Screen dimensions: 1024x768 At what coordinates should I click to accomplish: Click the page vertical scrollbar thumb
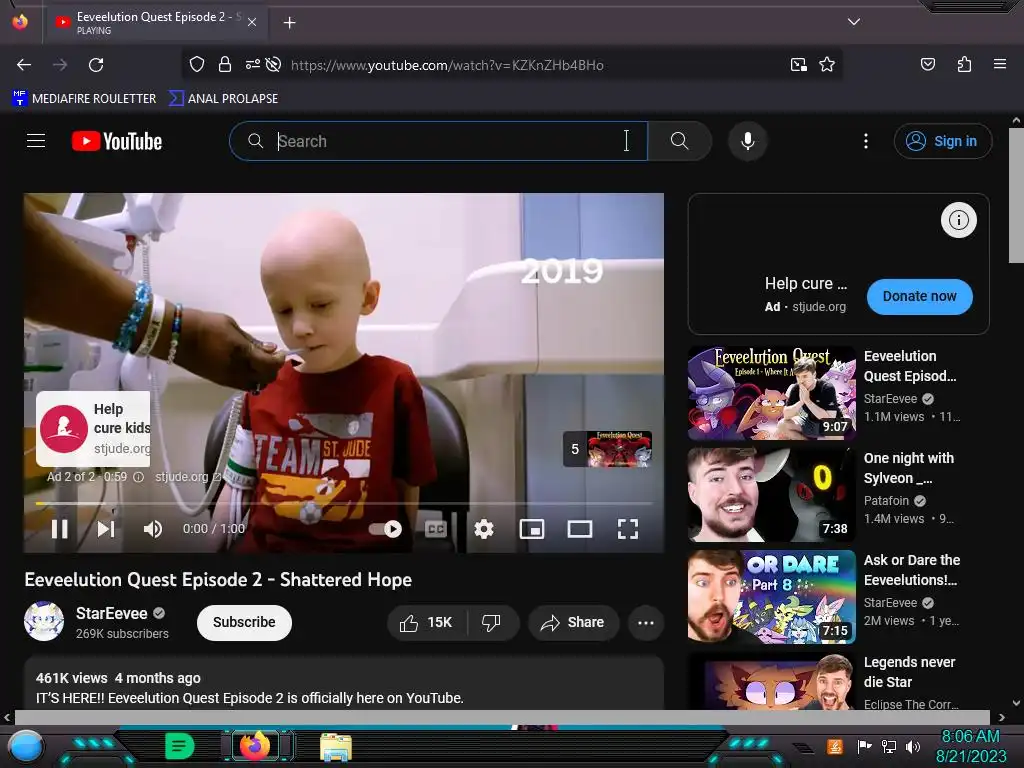[x=1016, y=195]
